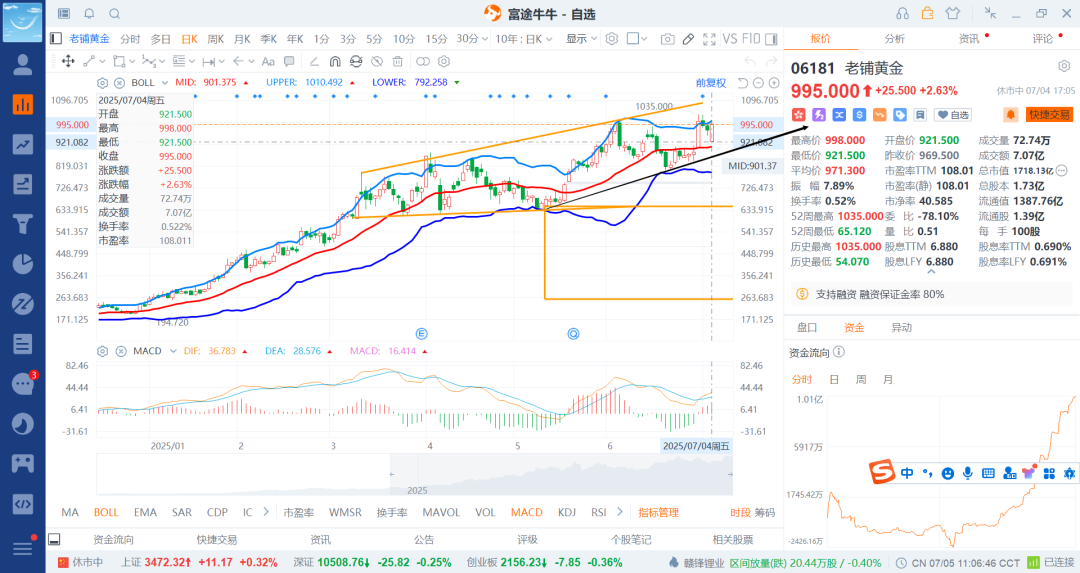Image resolution: width=1080 pixels, height=573 pixels.
Task: Select the text annotation Aa tool
Action: point(269,61)
